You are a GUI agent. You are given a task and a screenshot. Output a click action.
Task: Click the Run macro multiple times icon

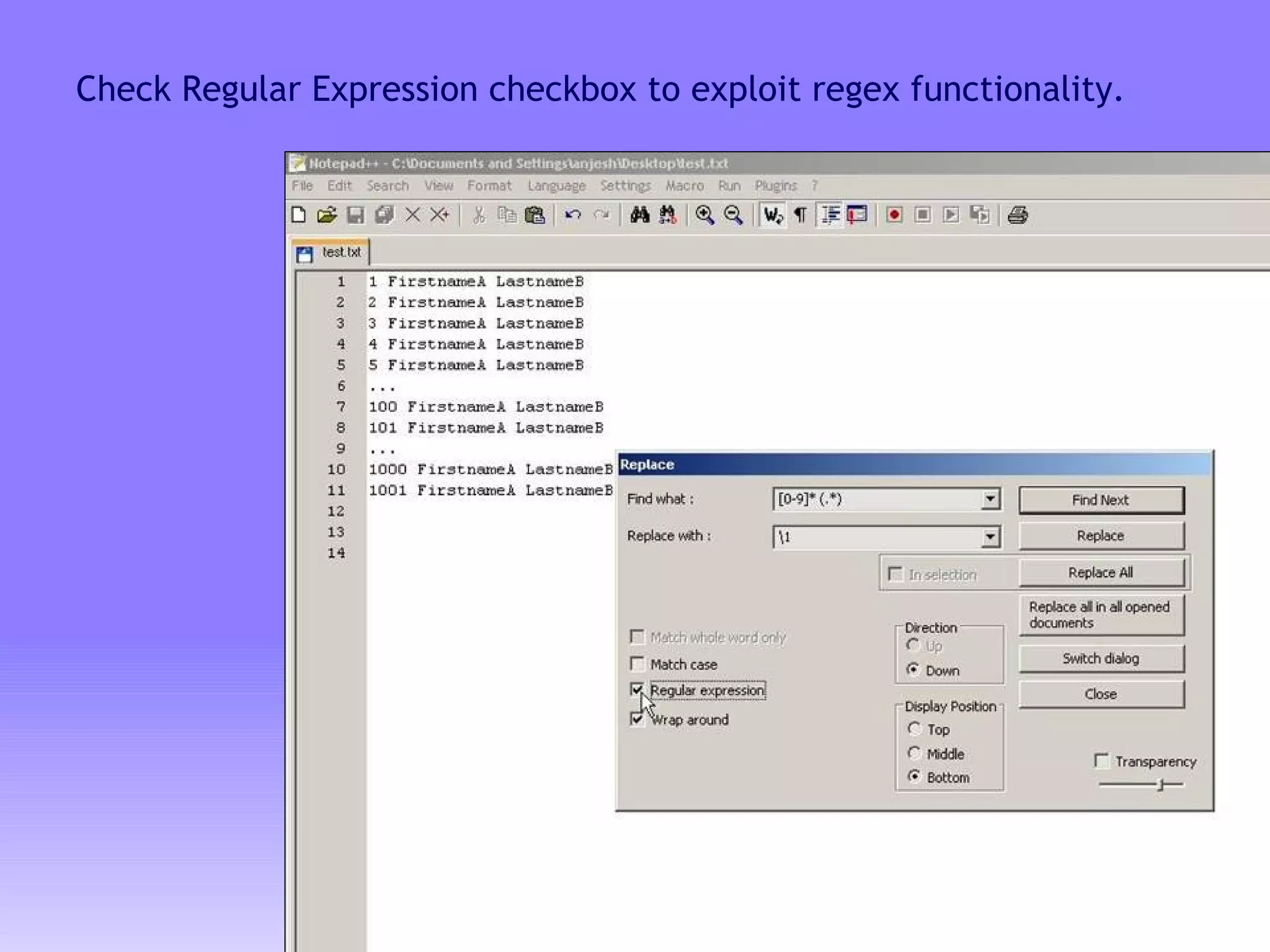980,215
